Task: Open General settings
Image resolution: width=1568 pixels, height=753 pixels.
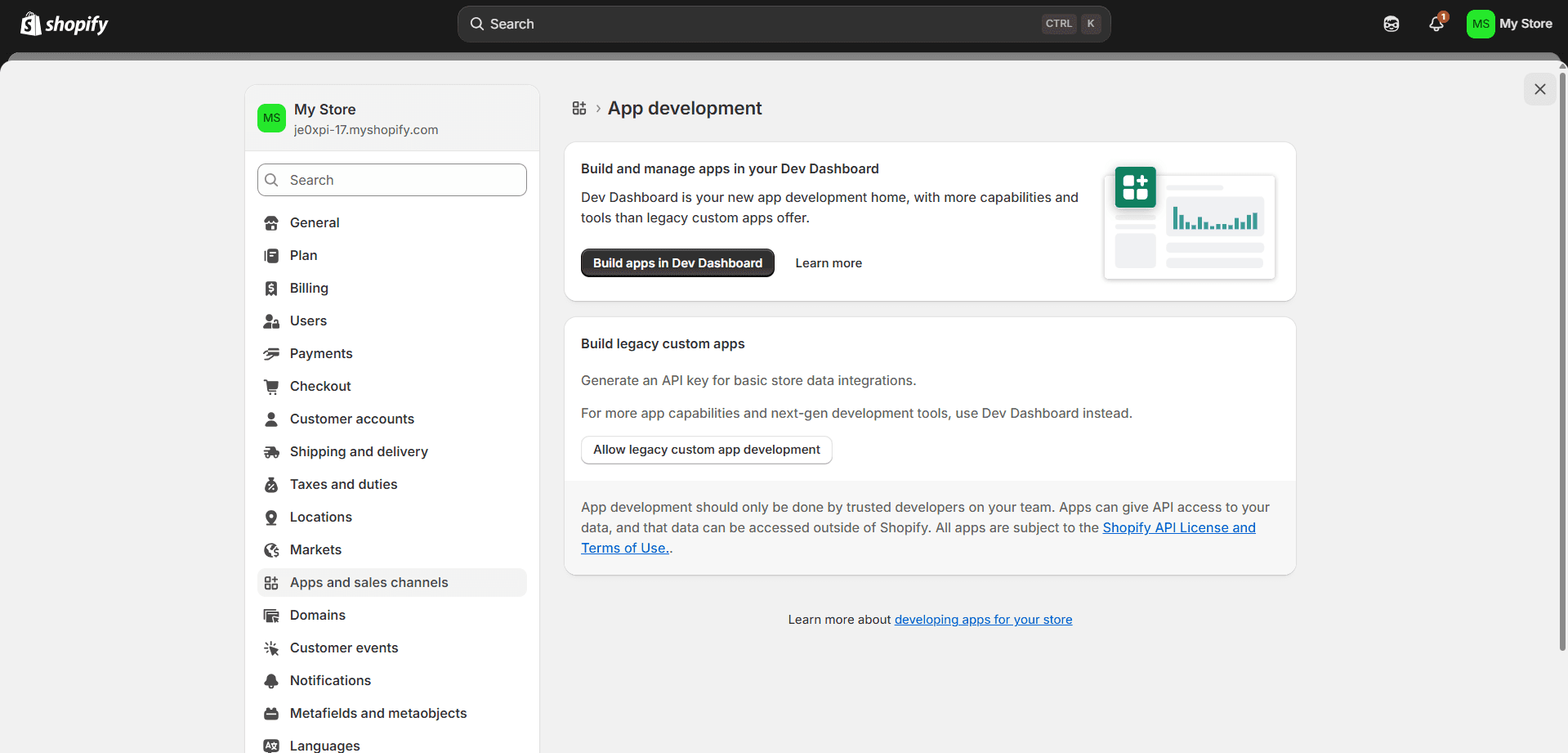Action: pyautogui.click(x=392, y=222)
